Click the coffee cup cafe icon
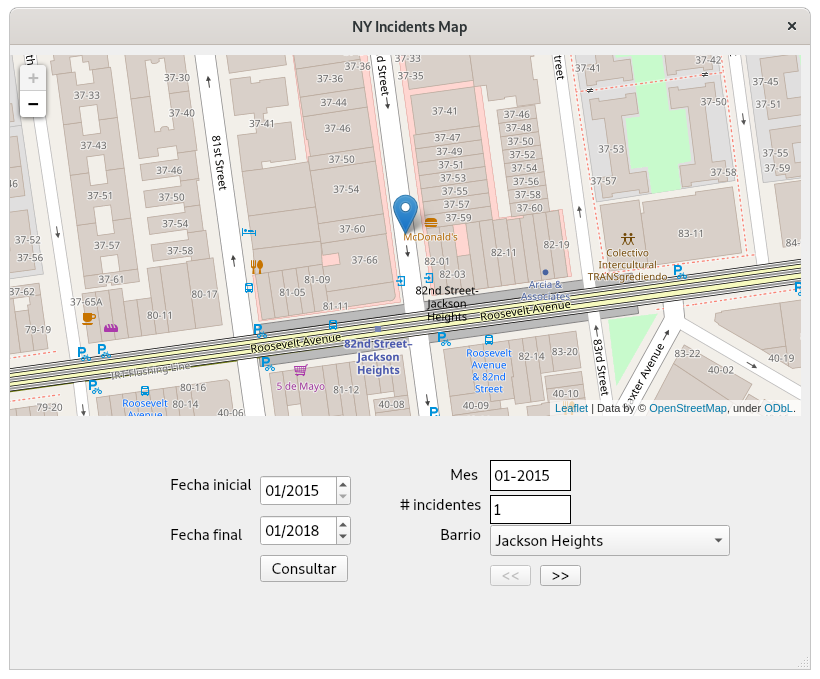820x679 pixels. click(89, 318)
